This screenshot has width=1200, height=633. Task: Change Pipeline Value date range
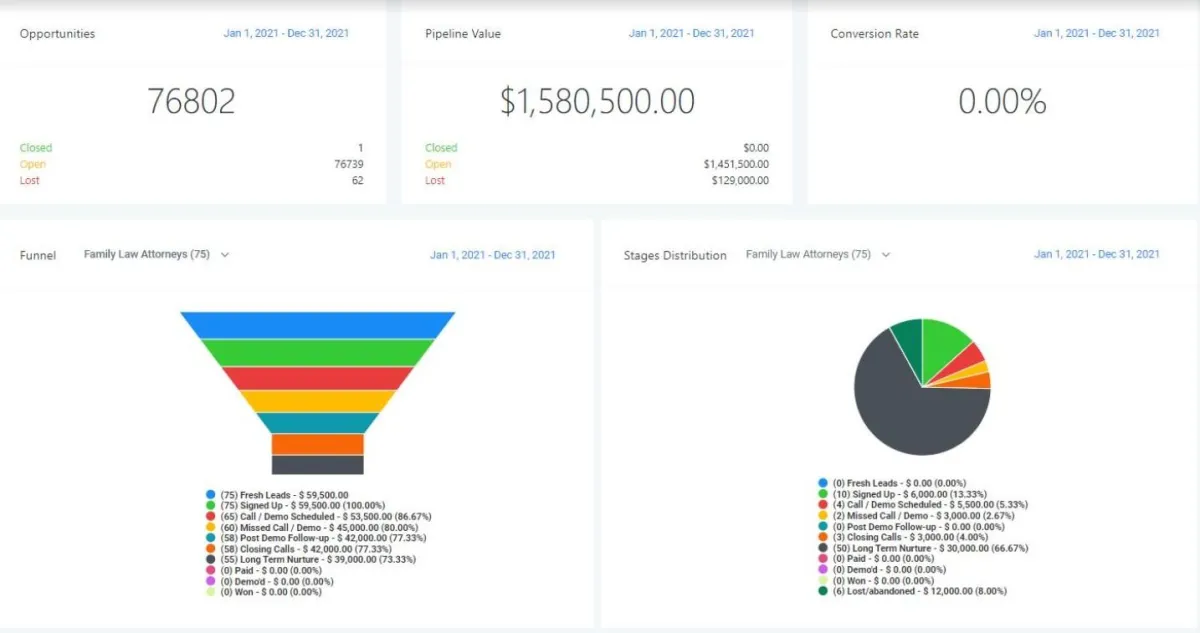click(x=691, y=33)
